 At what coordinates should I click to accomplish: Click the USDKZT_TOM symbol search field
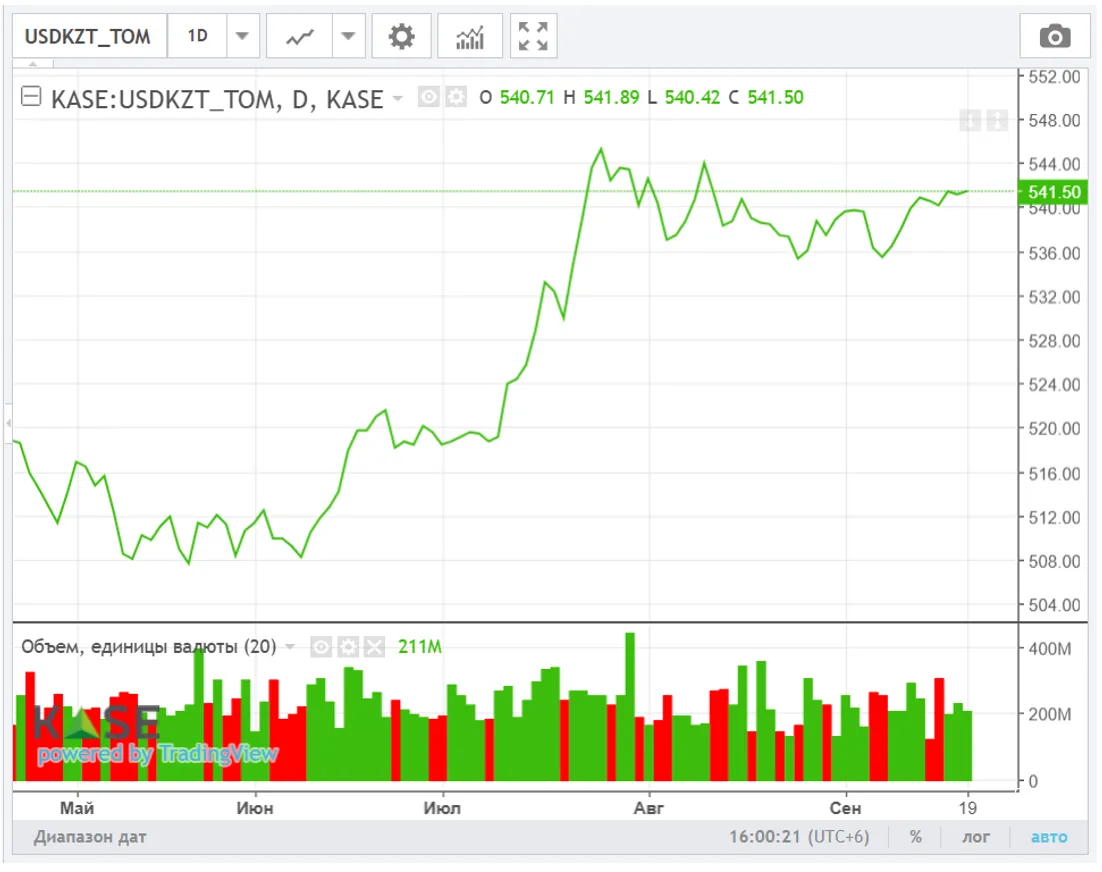coord(88,37)
